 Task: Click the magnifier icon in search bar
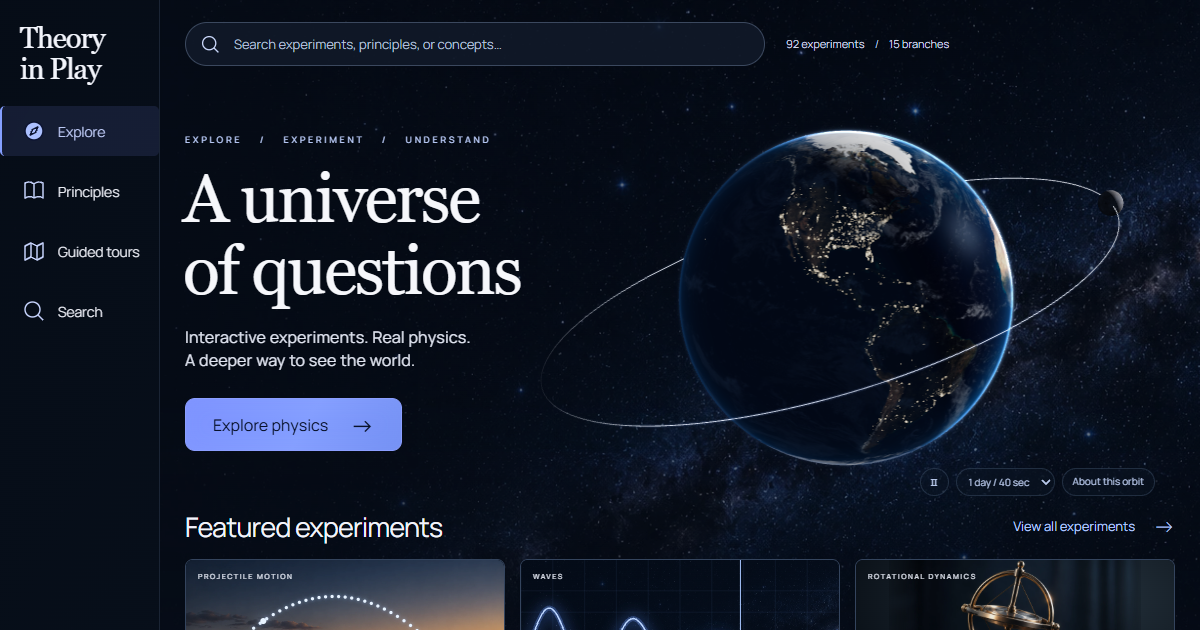tap(210, 44)
